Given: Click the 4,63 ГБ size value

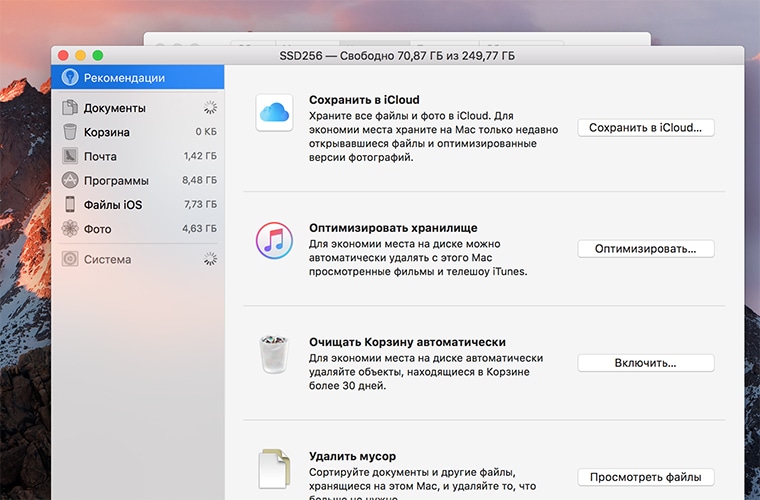Looking at the screenshot, I should click(x=200, y=229).
